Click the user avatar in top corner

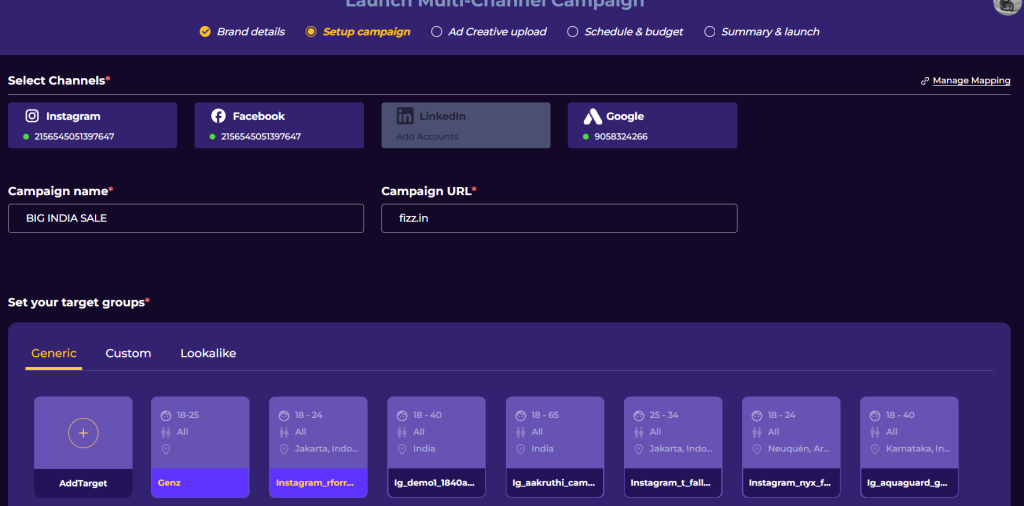point(1007,5)
